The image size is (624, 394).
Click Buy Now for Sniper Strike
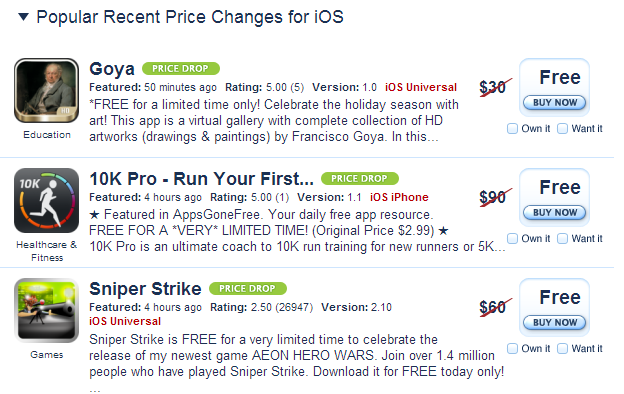[554, 322]
